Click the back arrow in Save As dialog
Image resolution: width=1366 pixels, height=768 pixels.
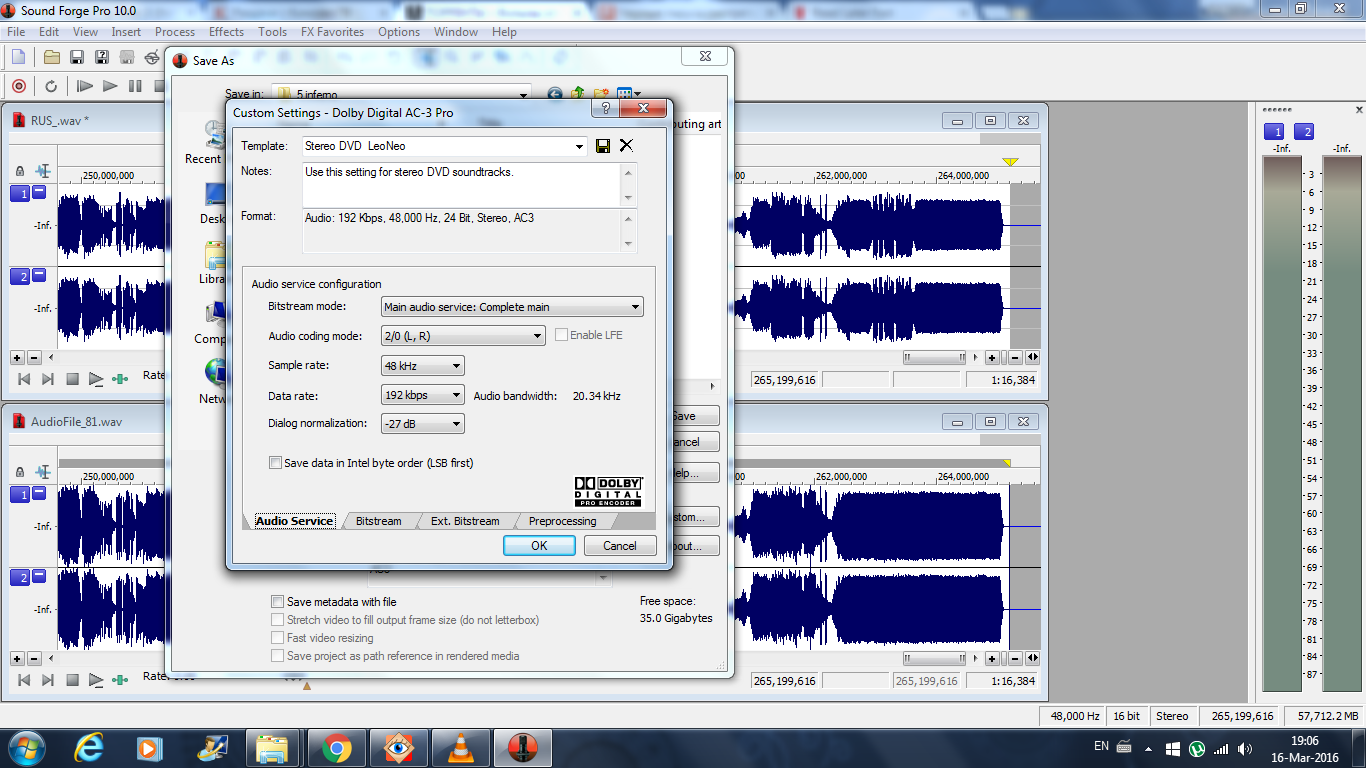coord(555,95)
